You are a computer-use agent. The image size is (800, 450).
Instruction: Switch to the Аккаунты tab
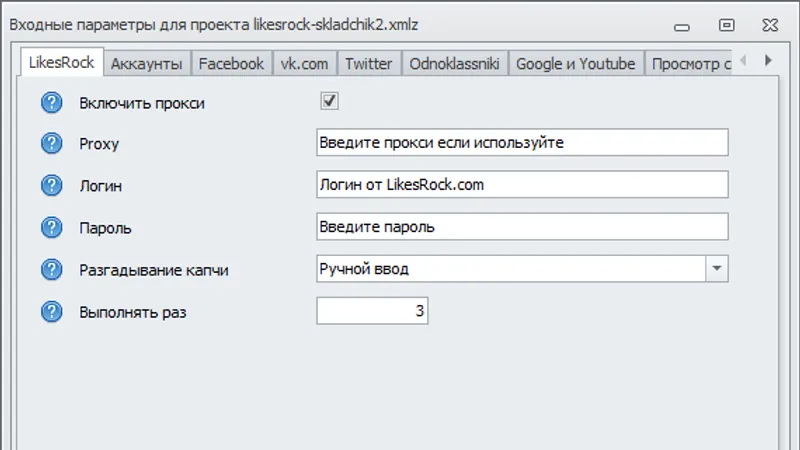(x=146, y=64)
